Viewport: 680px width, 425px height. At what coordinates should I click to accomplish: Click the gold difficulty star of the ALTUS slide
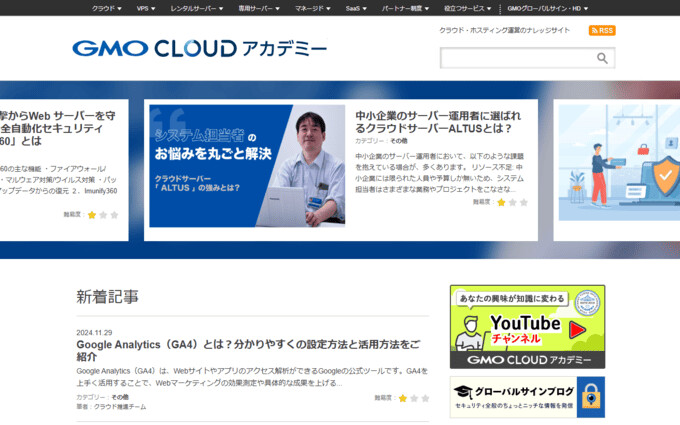501,203
